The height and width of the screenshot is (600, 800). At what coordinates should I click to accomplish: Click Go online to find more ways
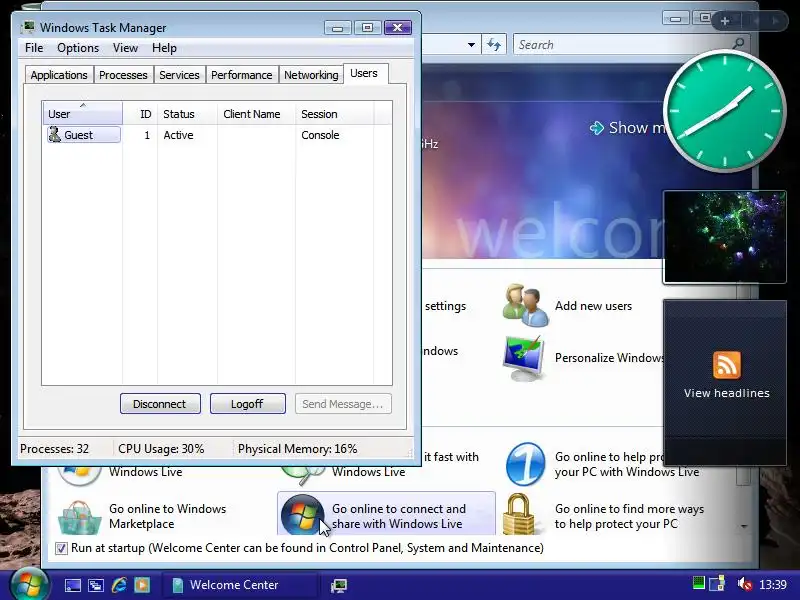[629, 516]
